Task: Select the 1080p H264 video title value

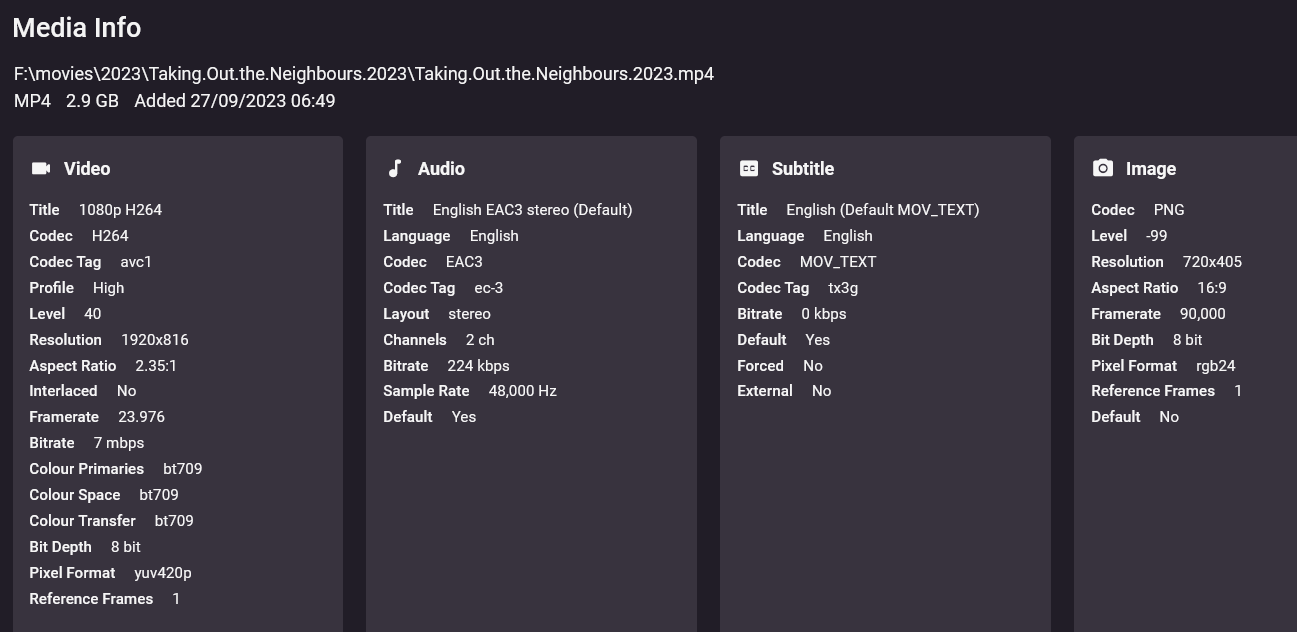Action: click(120, 210)
